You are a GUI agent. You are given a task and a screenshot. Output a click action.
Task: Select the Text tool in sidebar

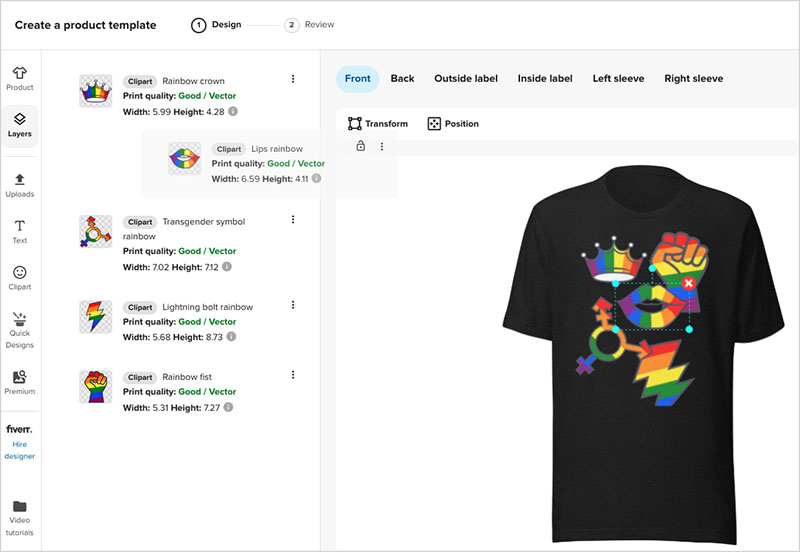tap(19, 232)
